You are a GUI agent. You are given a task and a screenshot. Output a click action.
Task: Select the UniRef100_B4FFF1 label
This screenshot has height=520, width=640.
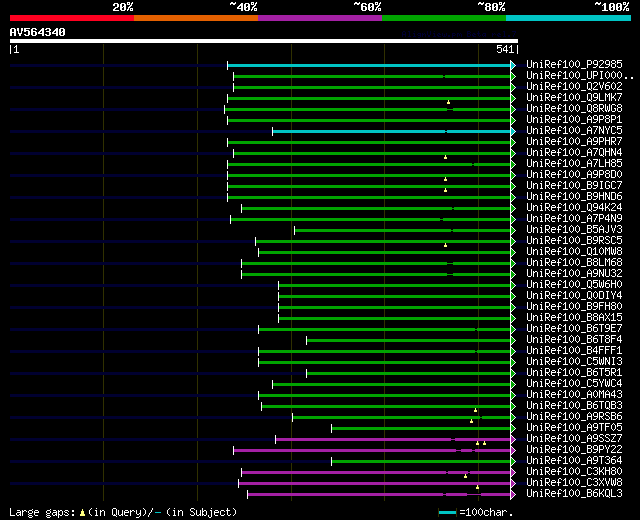tap(574, 351)
